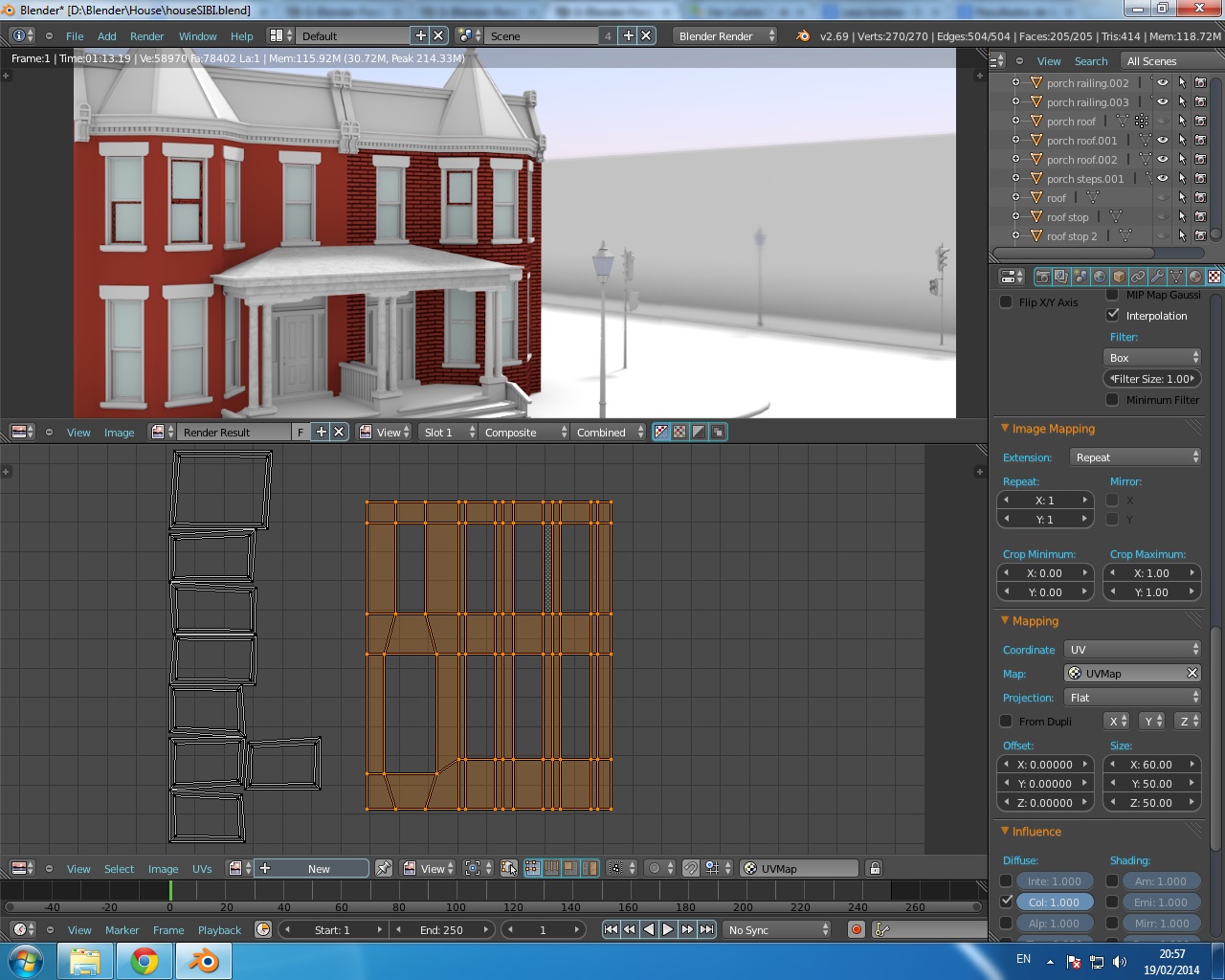Open the Blender Render engine dropdown
This screenshot has height=980, width=1225.
pos(725,35)
